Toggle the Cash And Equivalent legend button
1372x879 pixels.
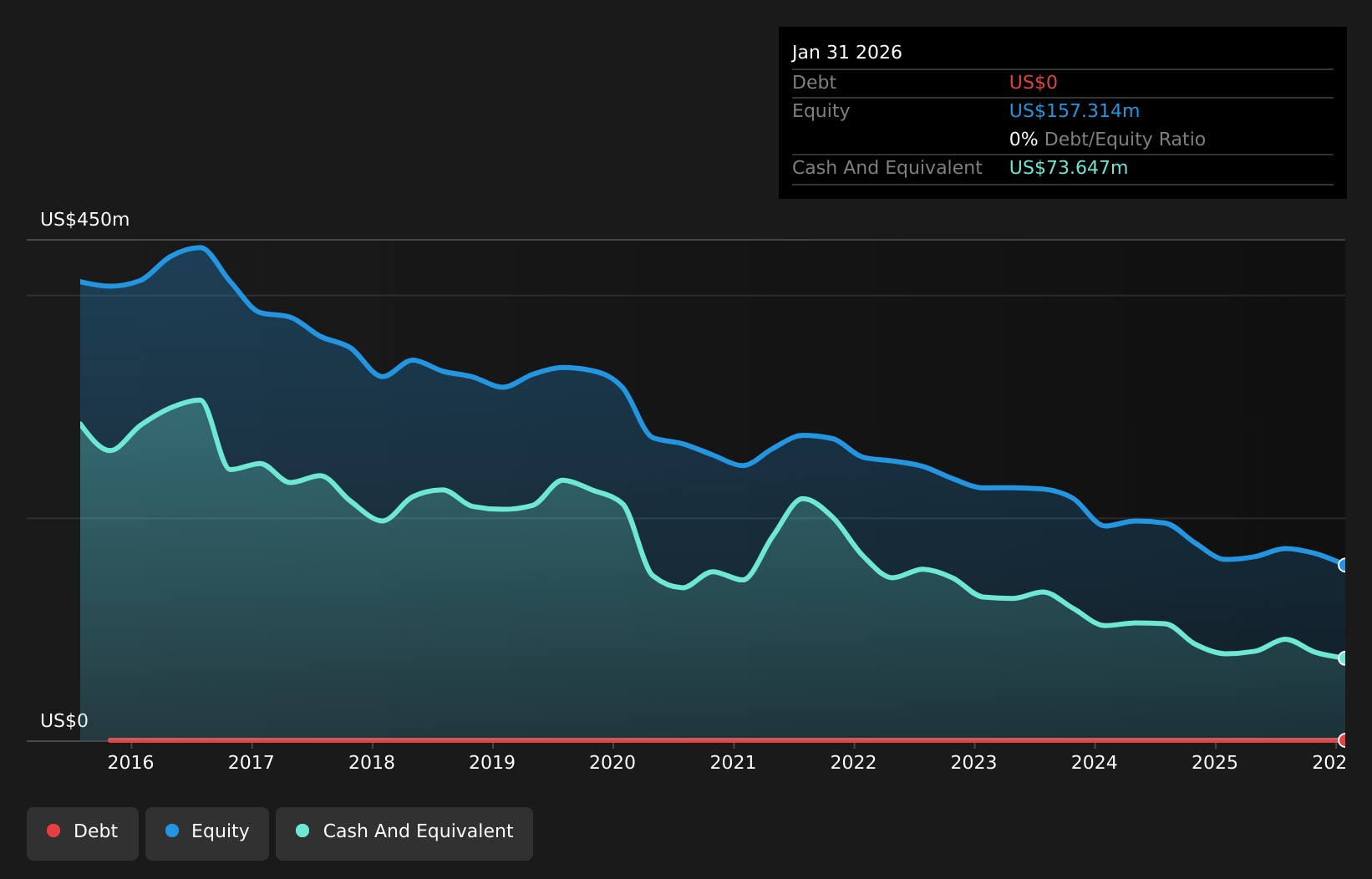[404, 833]
